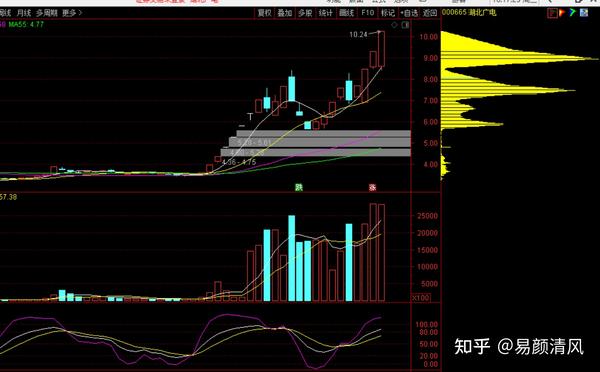The width and height of the screenshot is (600, 372).
Task: Click the blue picture icon in top right
Action: pyautogui.click(x=584, y=13)
